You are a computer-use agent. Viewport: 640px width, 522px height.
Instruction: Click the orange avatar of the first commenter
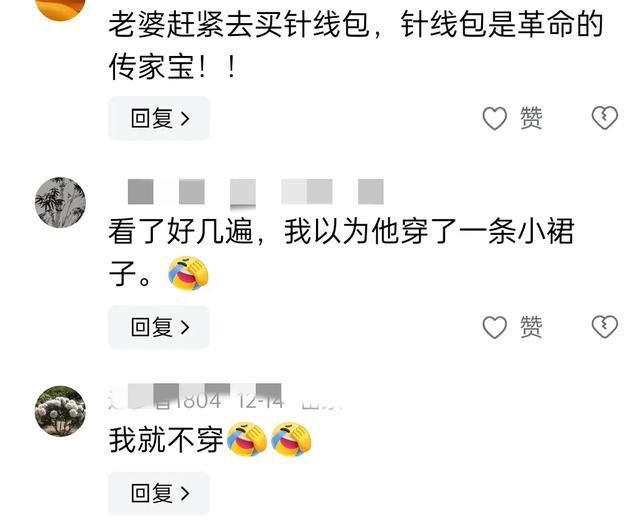(60, 8)
